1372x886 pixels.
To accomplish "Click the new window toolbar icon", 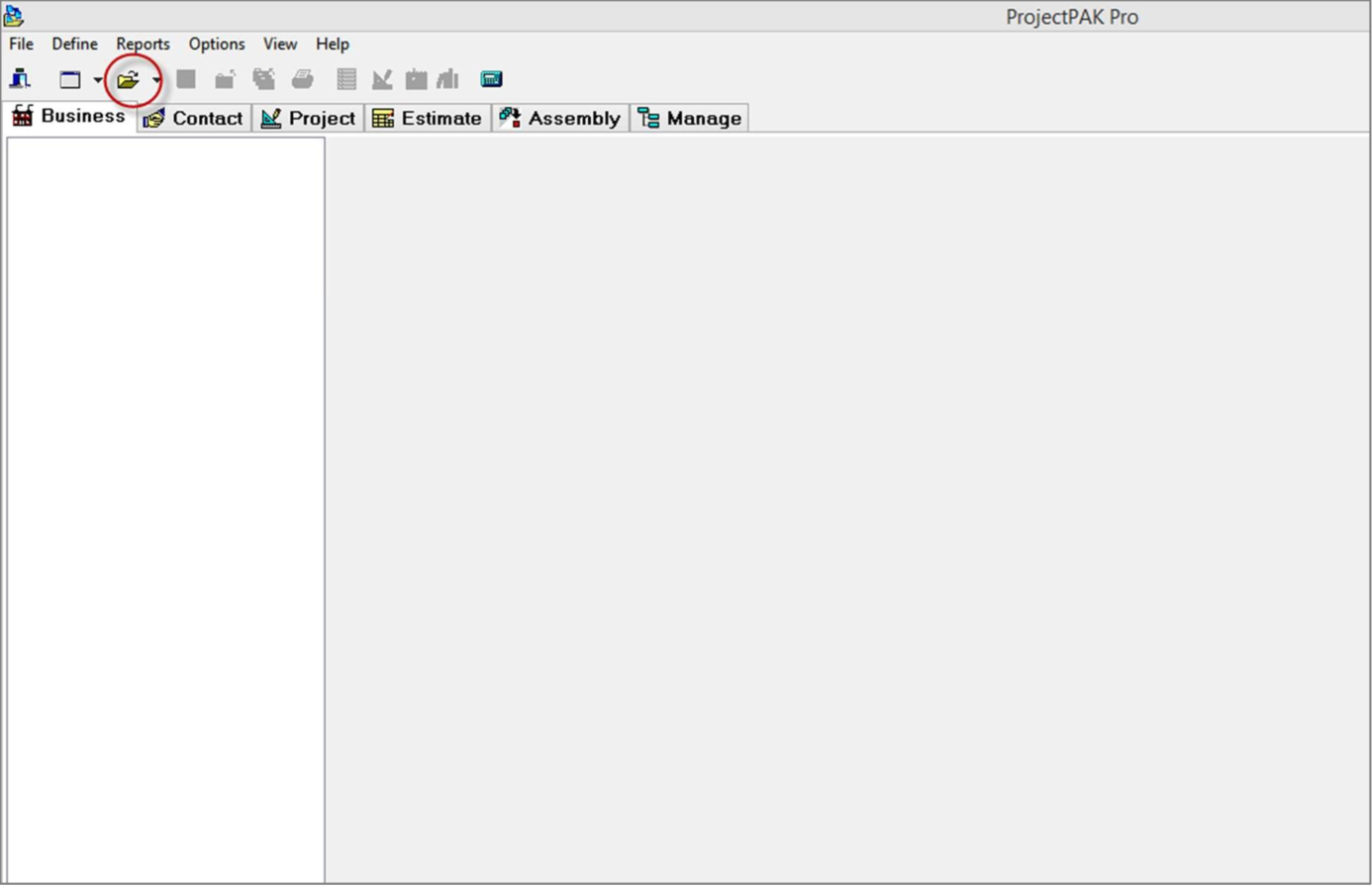I will (69, 78).
